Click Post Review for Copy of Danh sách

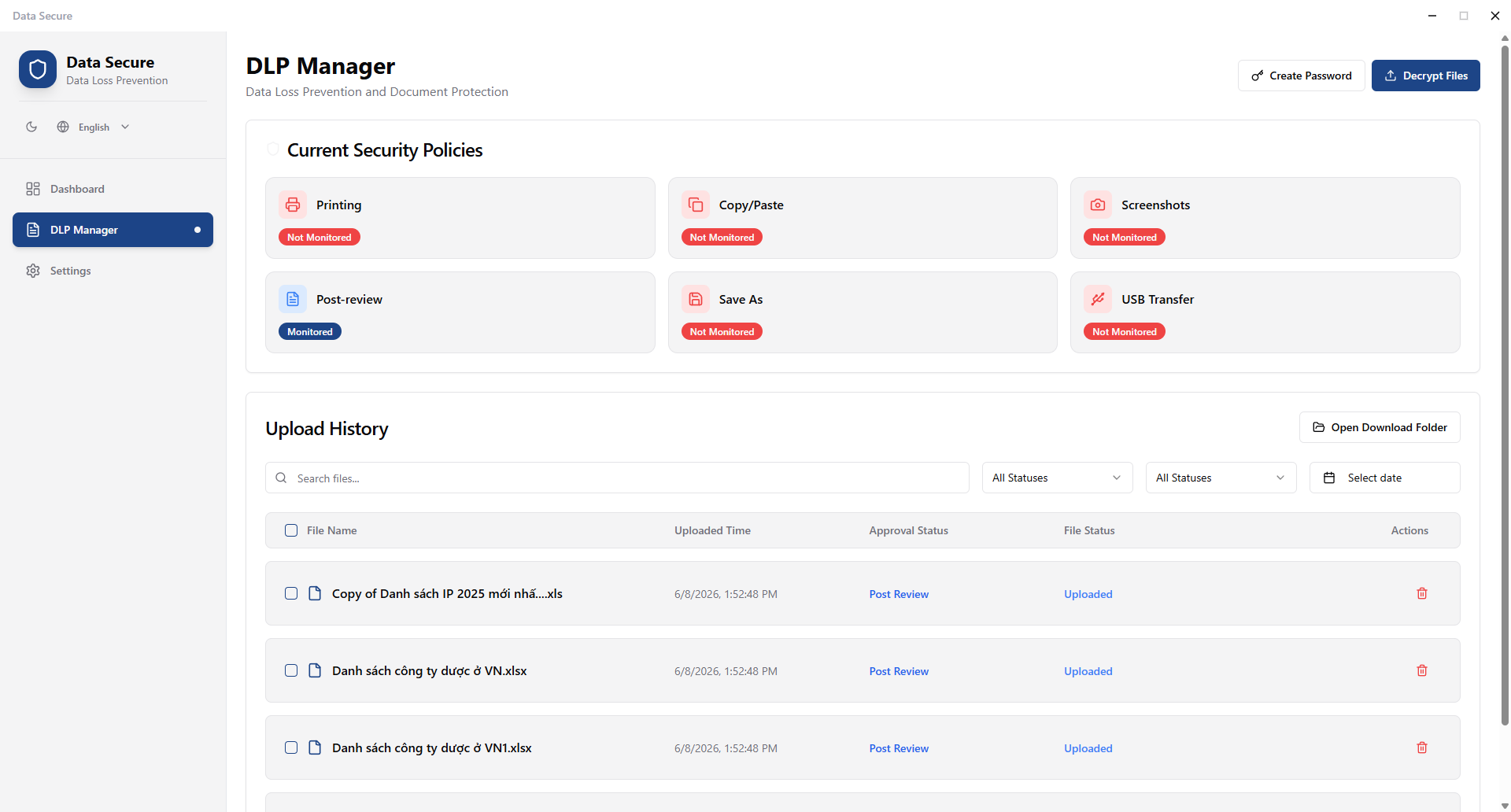click(899, 594)
